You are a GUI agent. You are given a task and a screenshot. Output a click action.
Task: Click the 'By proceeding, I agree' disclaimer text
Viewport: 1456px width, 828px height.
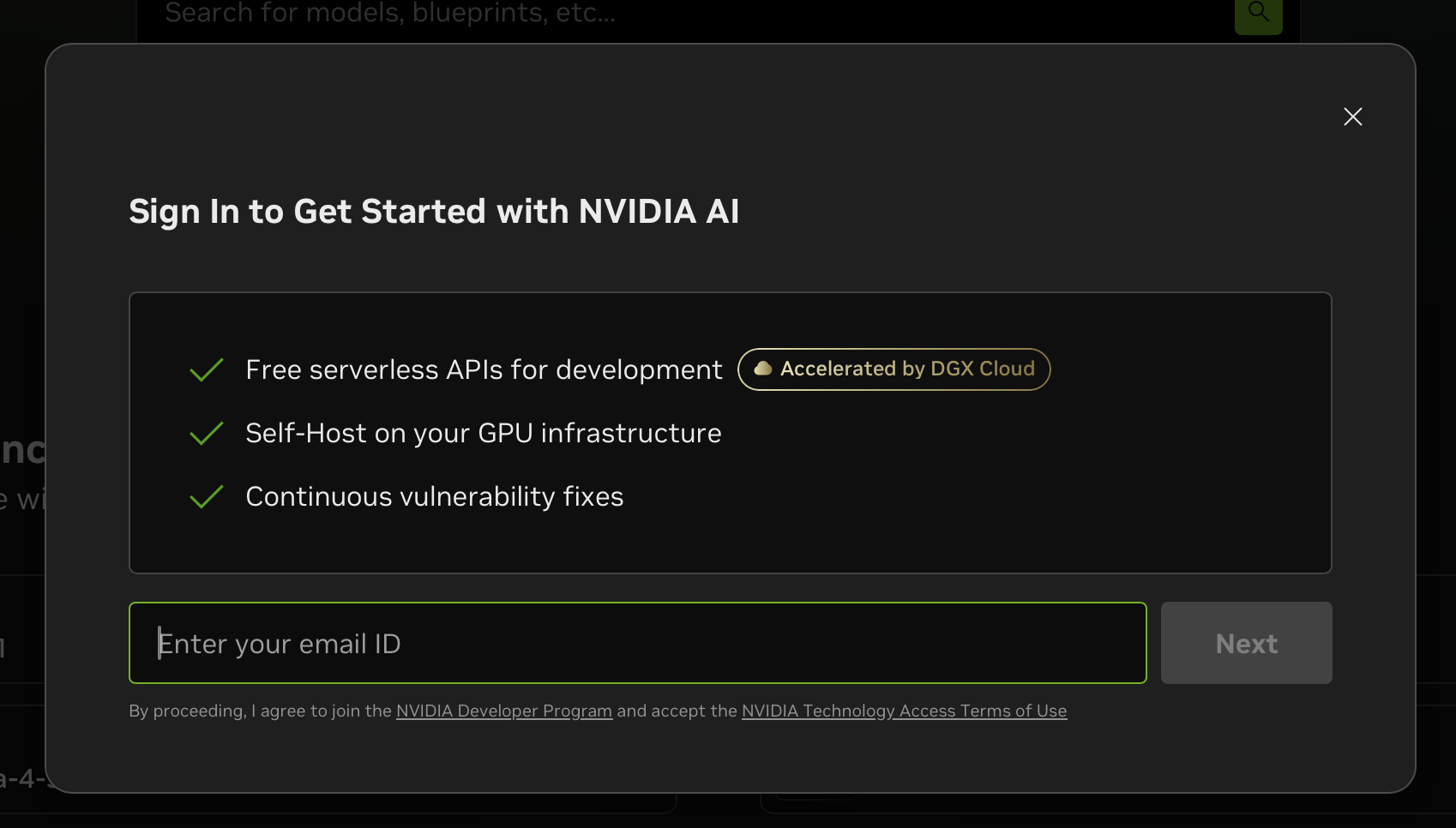coord(259,711)
